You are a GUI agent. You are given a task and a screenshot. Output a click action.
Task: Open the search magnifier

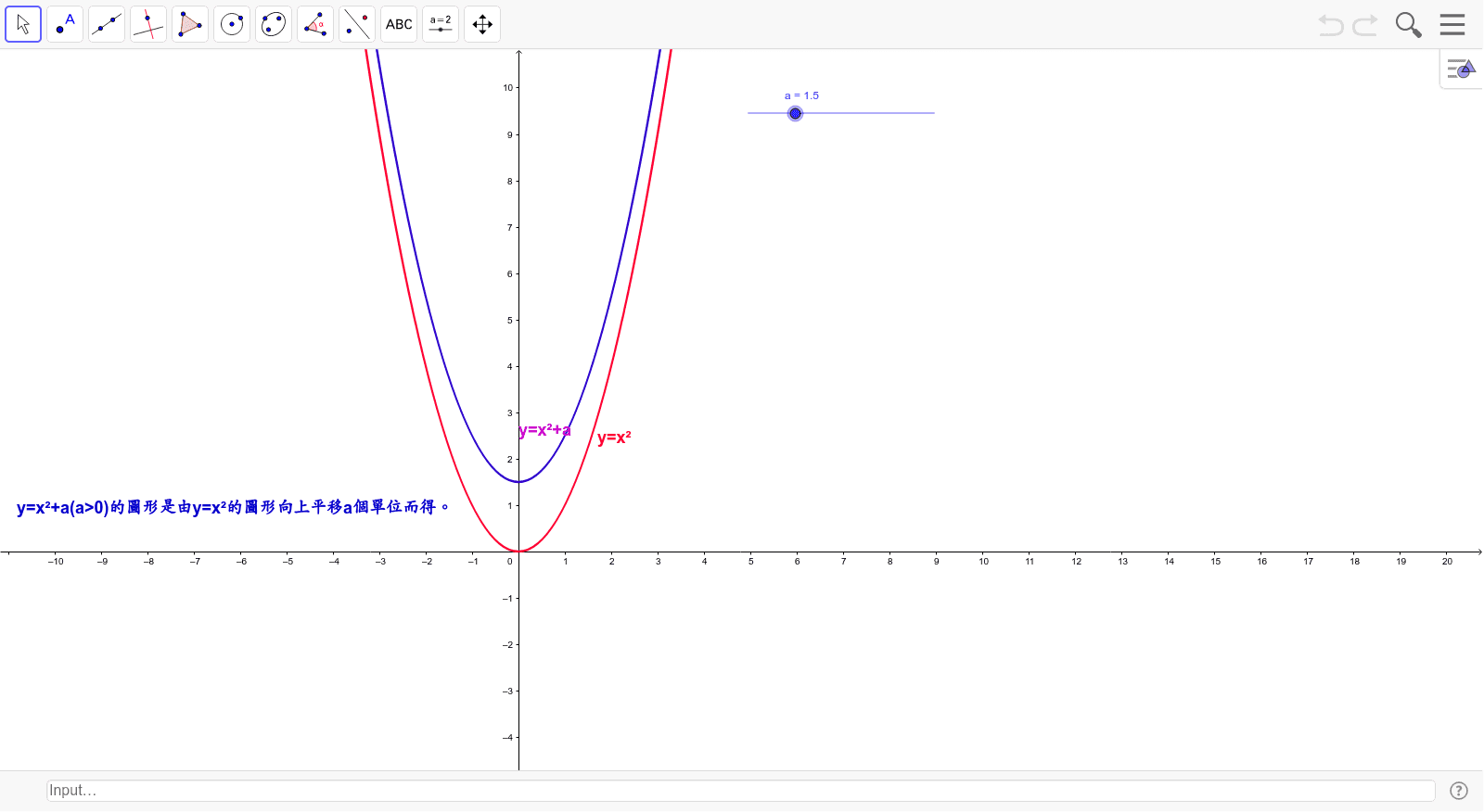coord(1408,25)
